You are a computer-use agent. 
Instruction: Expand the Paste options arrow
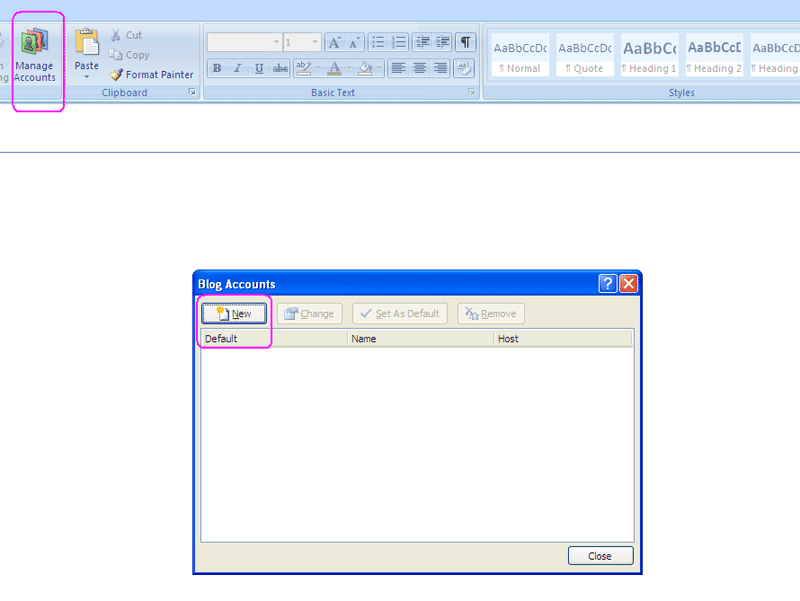point(87,77)
